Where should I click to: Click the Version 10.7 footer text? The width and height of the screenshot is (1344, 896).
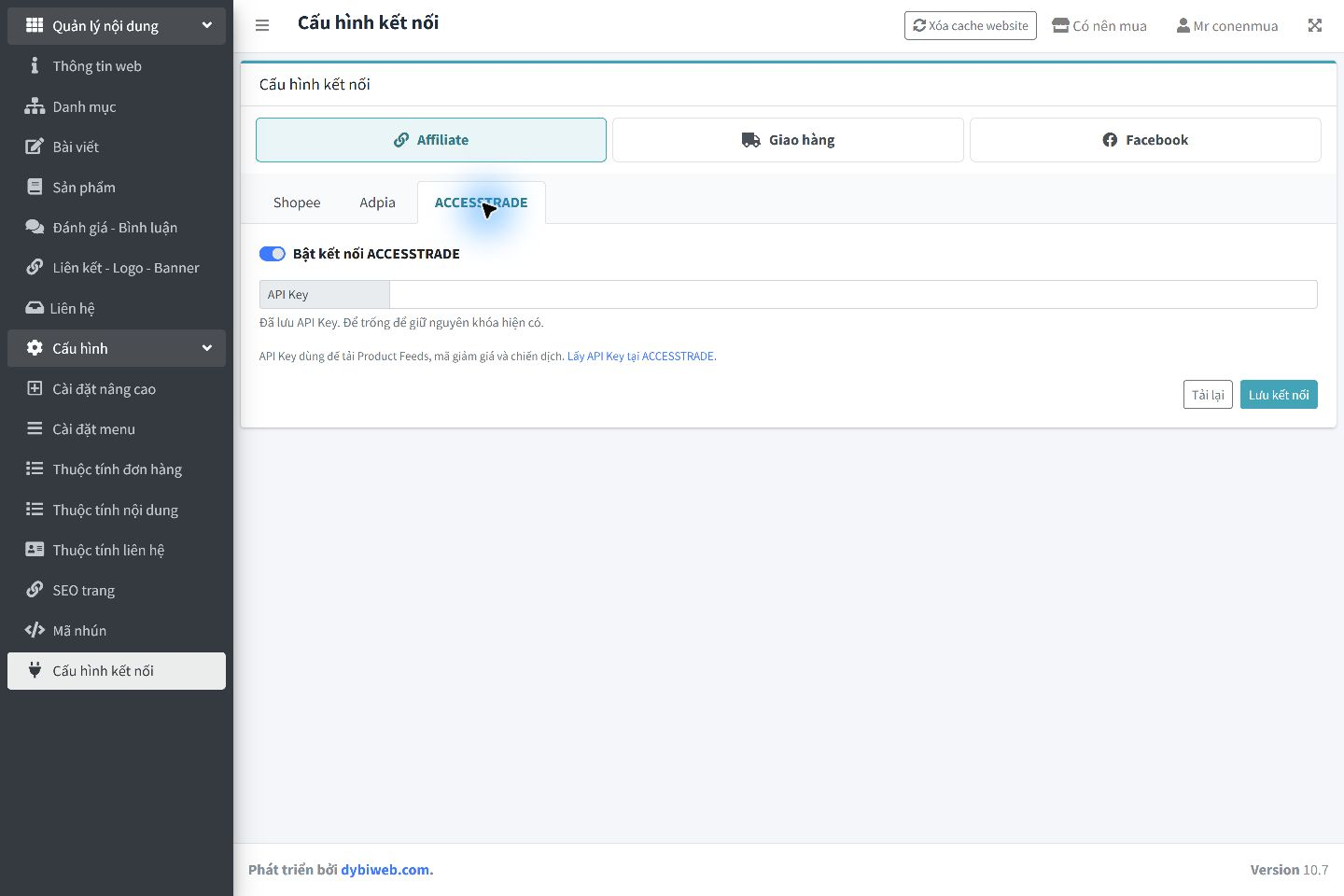(x=1289, y=870)
